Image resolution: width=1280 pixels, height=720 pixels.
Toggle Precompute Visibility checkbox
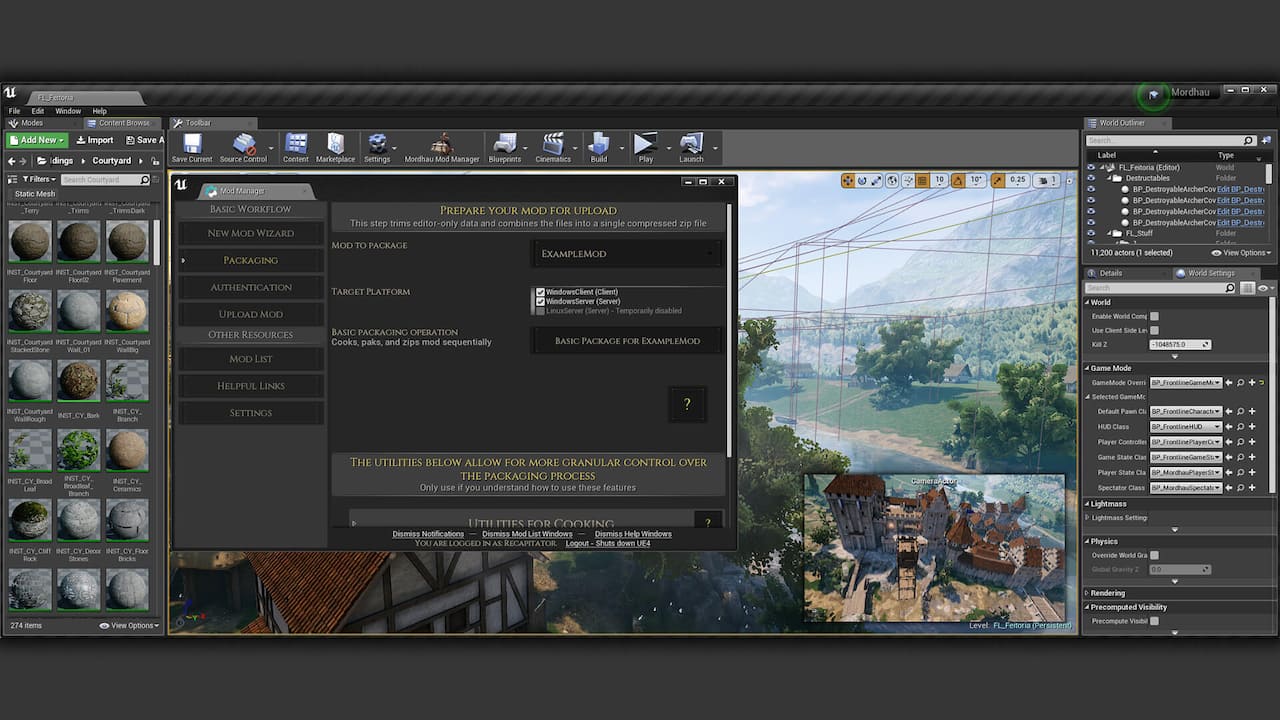(1154, 621)
